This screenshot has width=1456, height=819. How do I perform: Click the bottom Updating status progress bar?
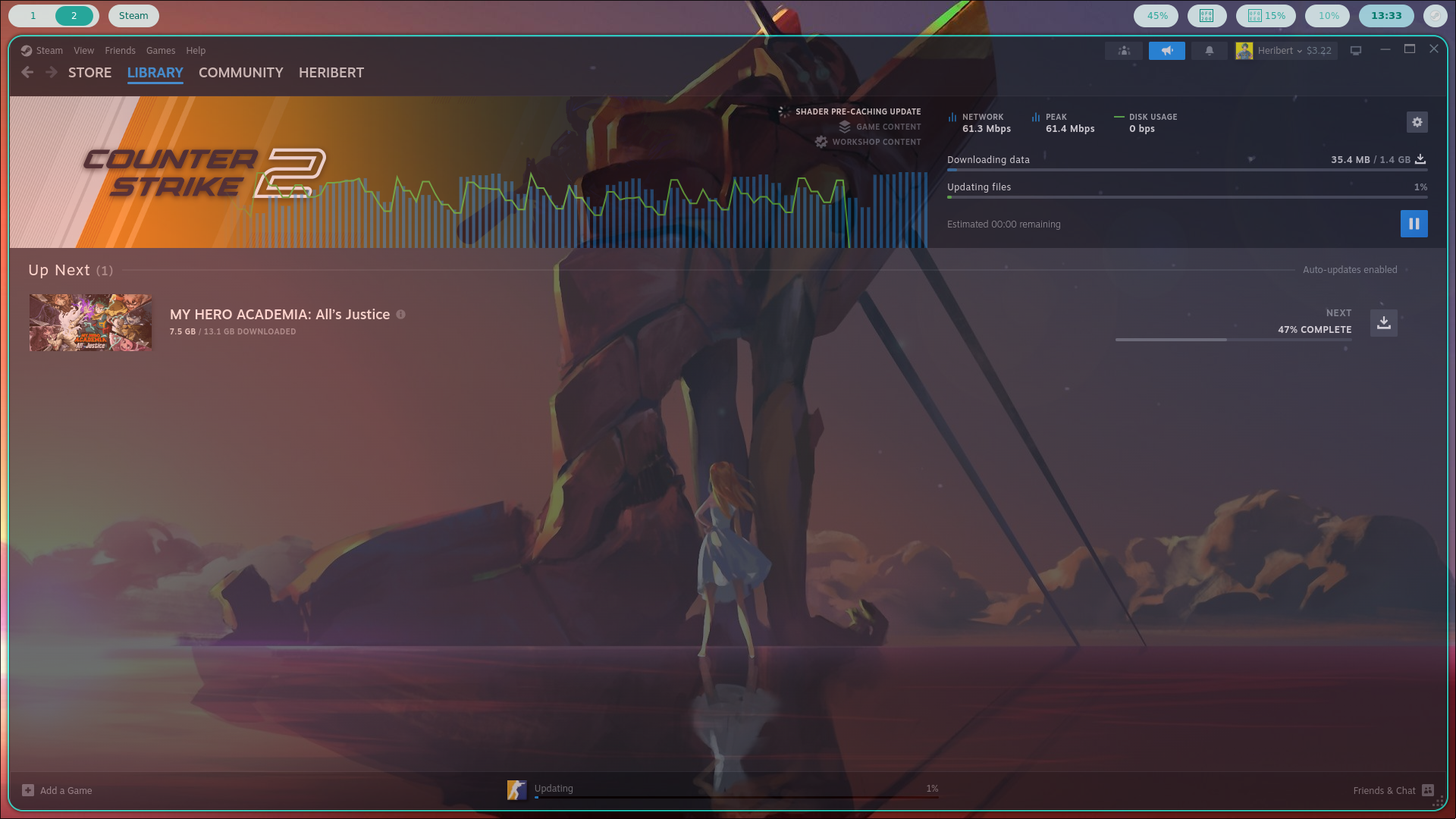(x=736, y=797)
